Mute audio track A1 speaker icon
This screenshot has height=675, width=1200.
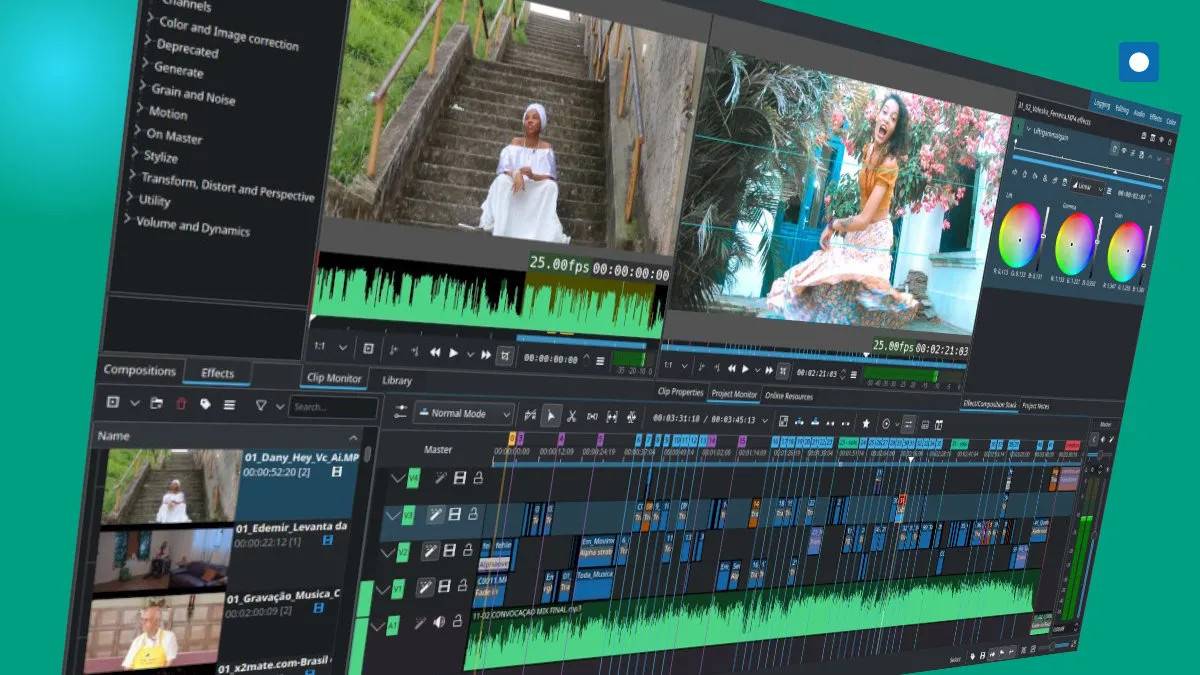click(x=439, y=623)
